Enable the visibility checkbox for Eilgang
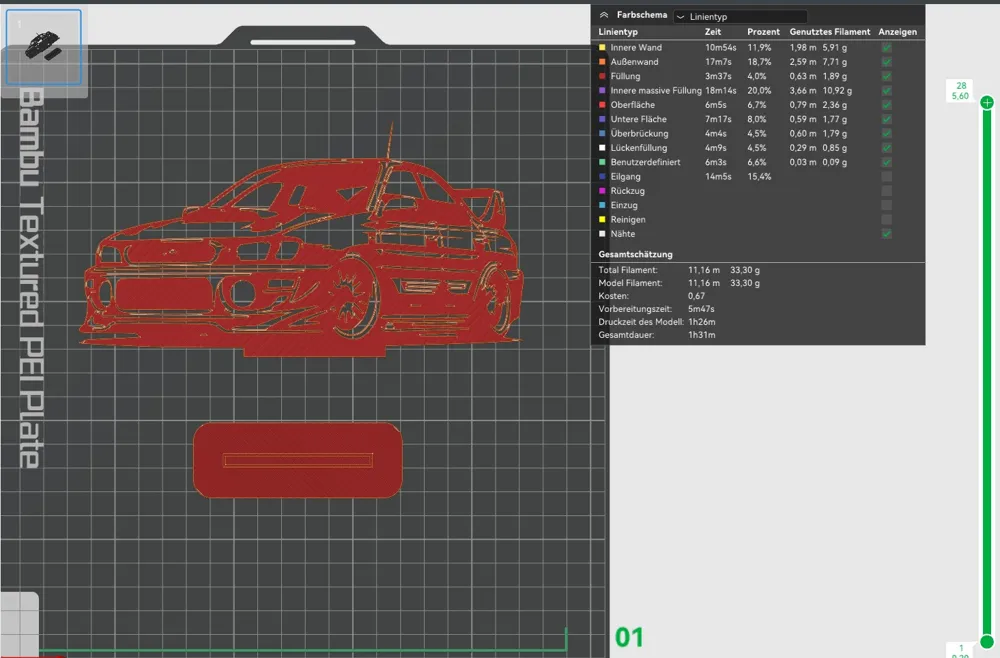Image resolution: width=1000 pixels, height=658 pixels. tap(885, 176)
